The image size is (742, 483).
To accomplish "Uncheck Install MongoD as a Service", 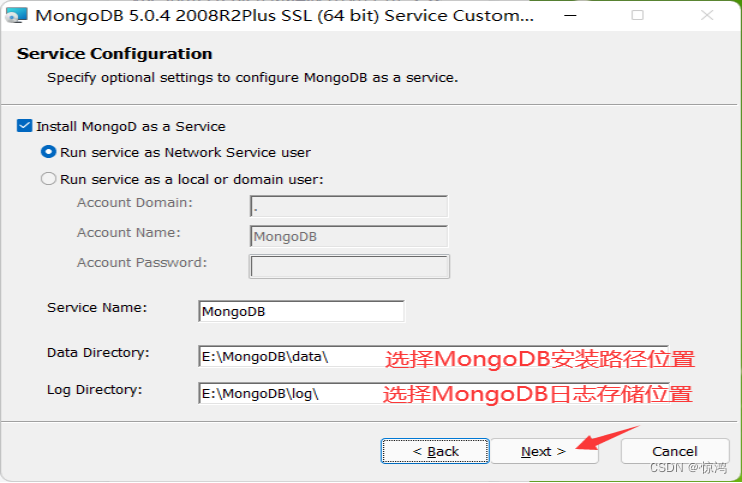I will click(x=25, y=126).
